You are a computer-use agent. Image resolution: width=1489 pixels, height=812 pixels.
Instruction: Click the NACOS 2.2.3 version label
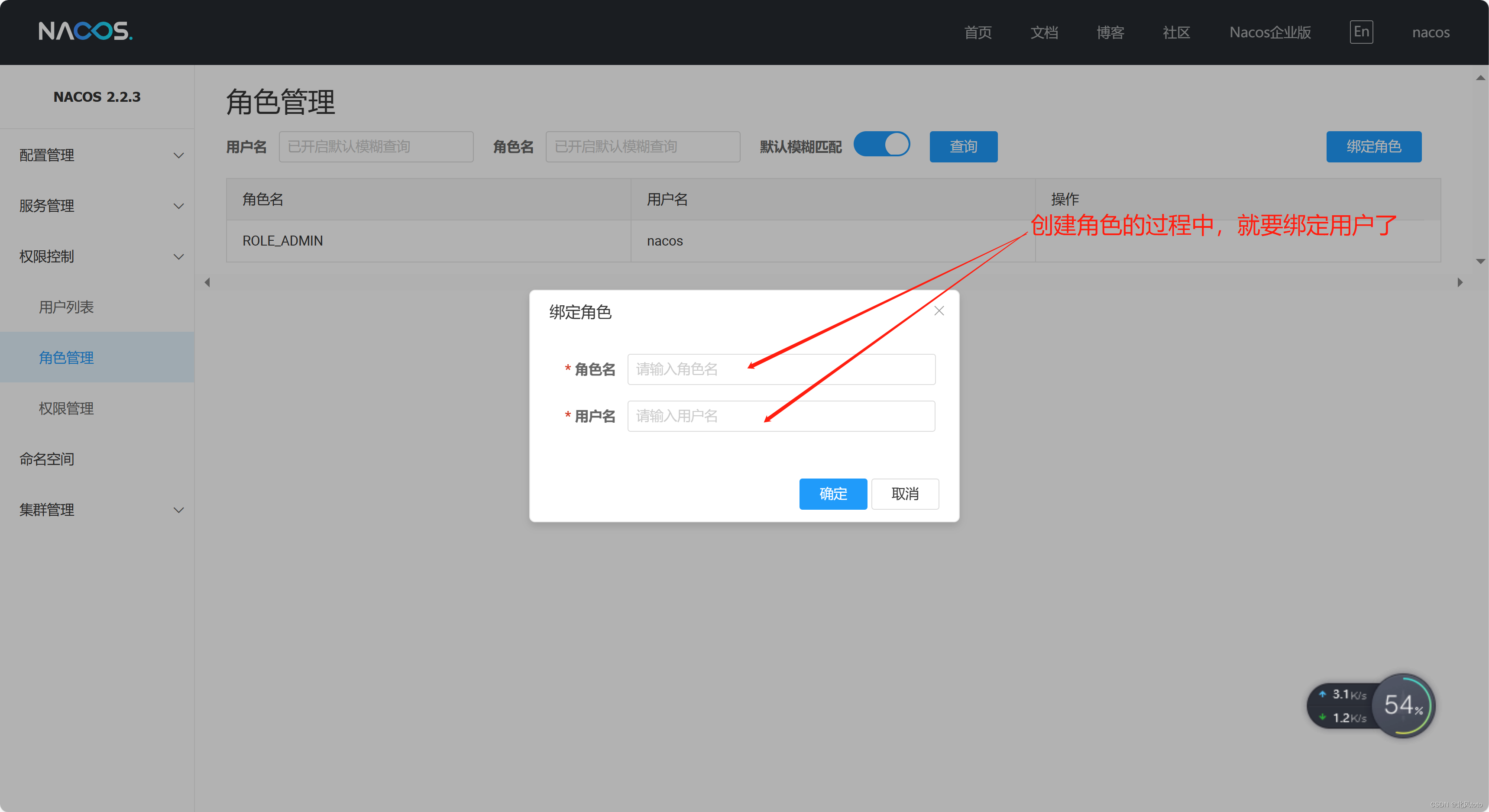coord(97,97)
